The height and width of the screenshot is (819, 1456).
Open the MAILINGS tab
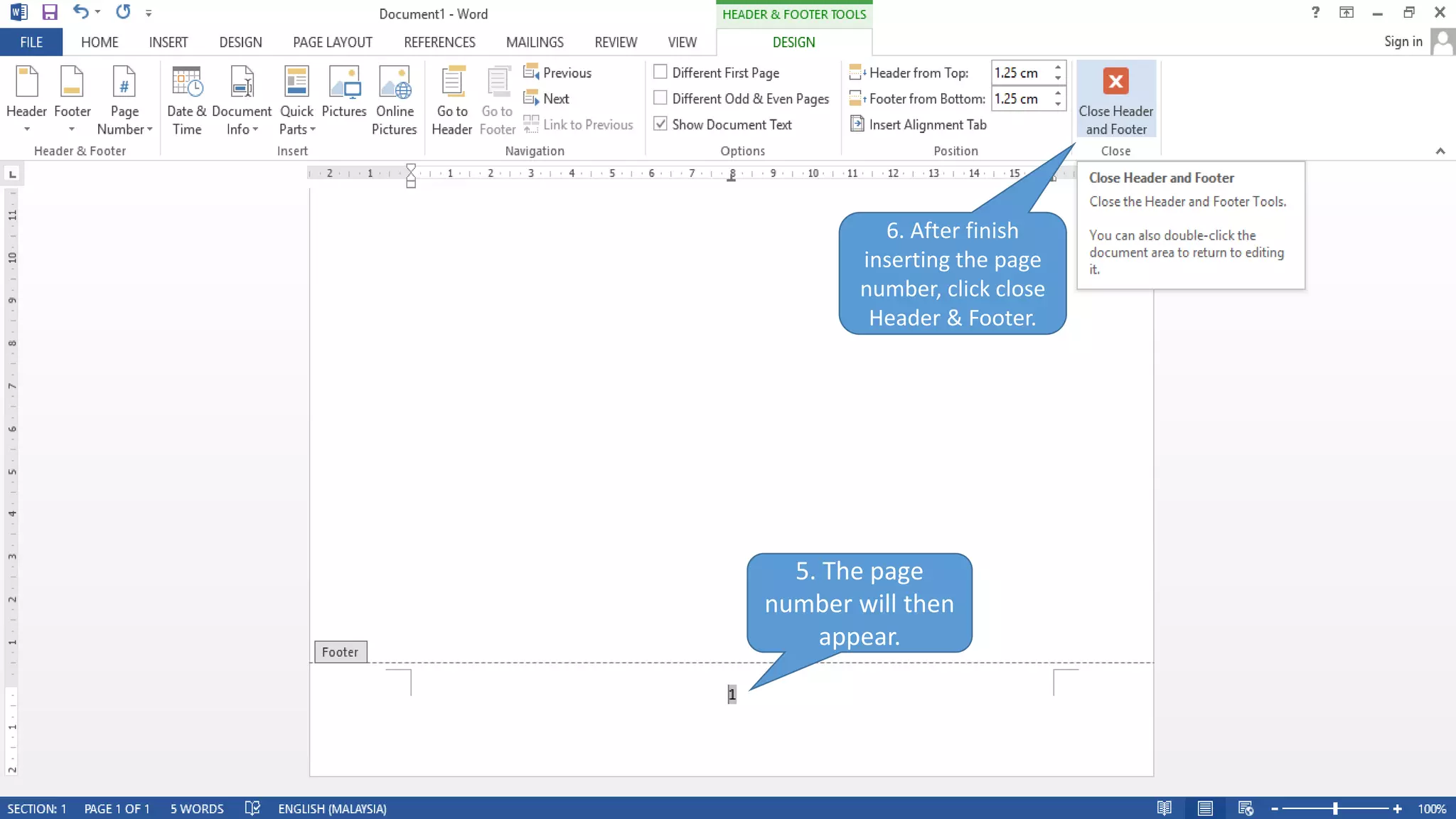pos(535,42)
